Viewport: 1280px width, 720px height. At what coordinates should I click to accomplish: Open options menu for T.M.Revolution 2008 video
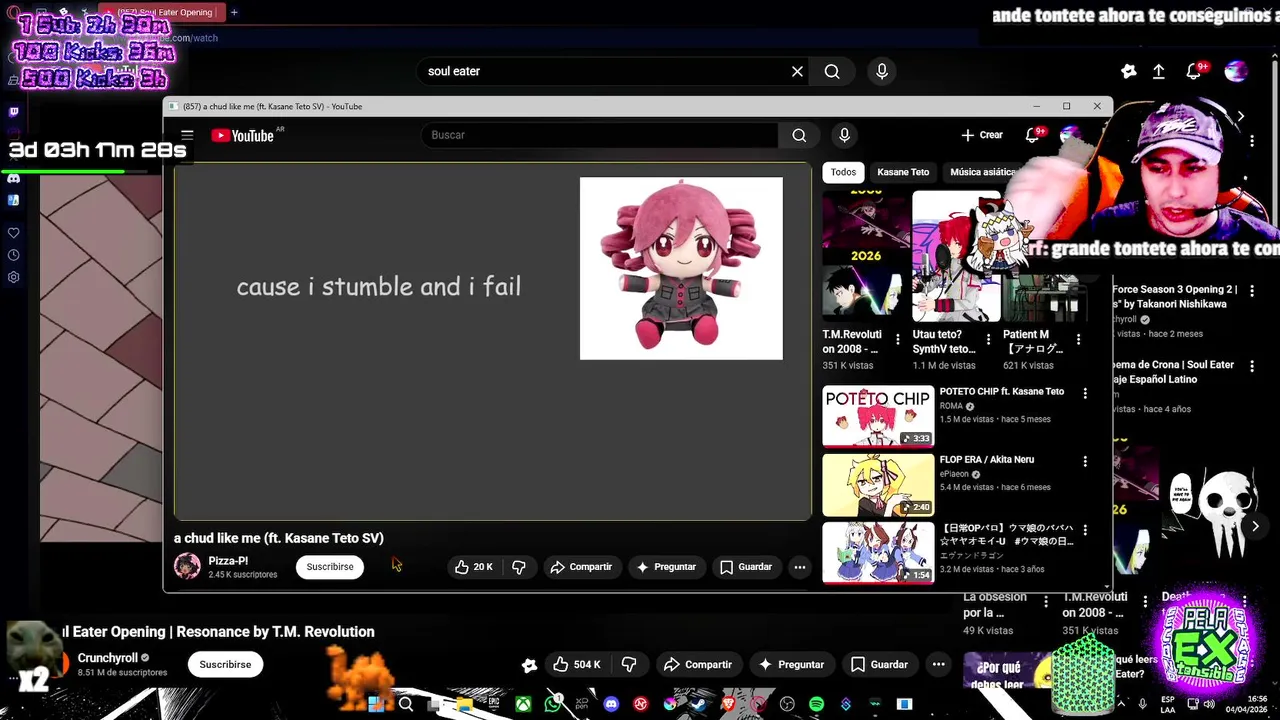897,340
